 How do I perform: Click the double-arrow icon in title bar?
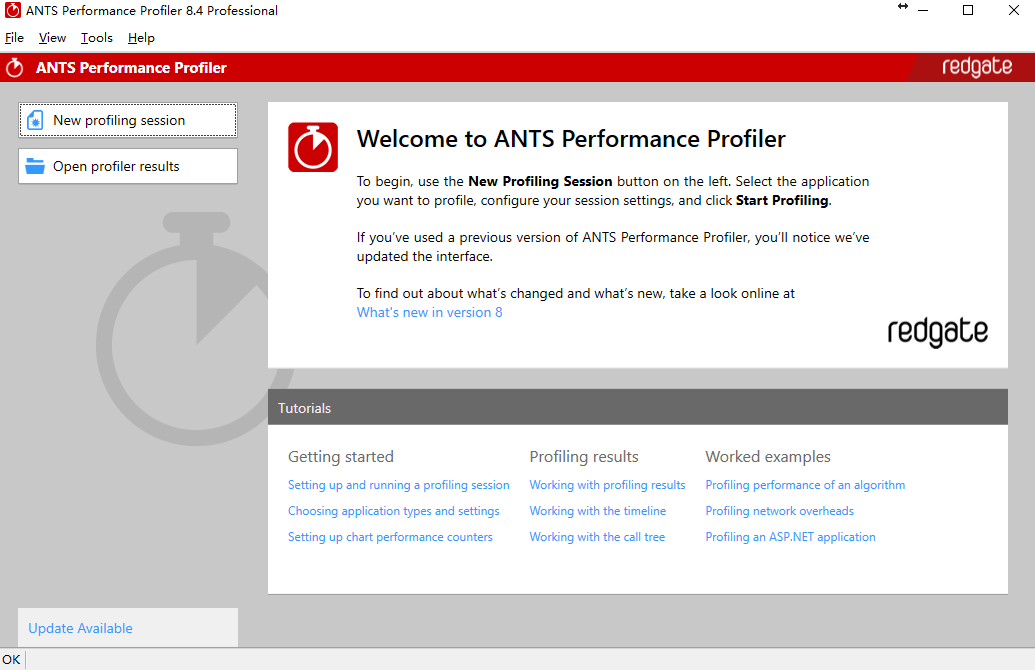903,7
